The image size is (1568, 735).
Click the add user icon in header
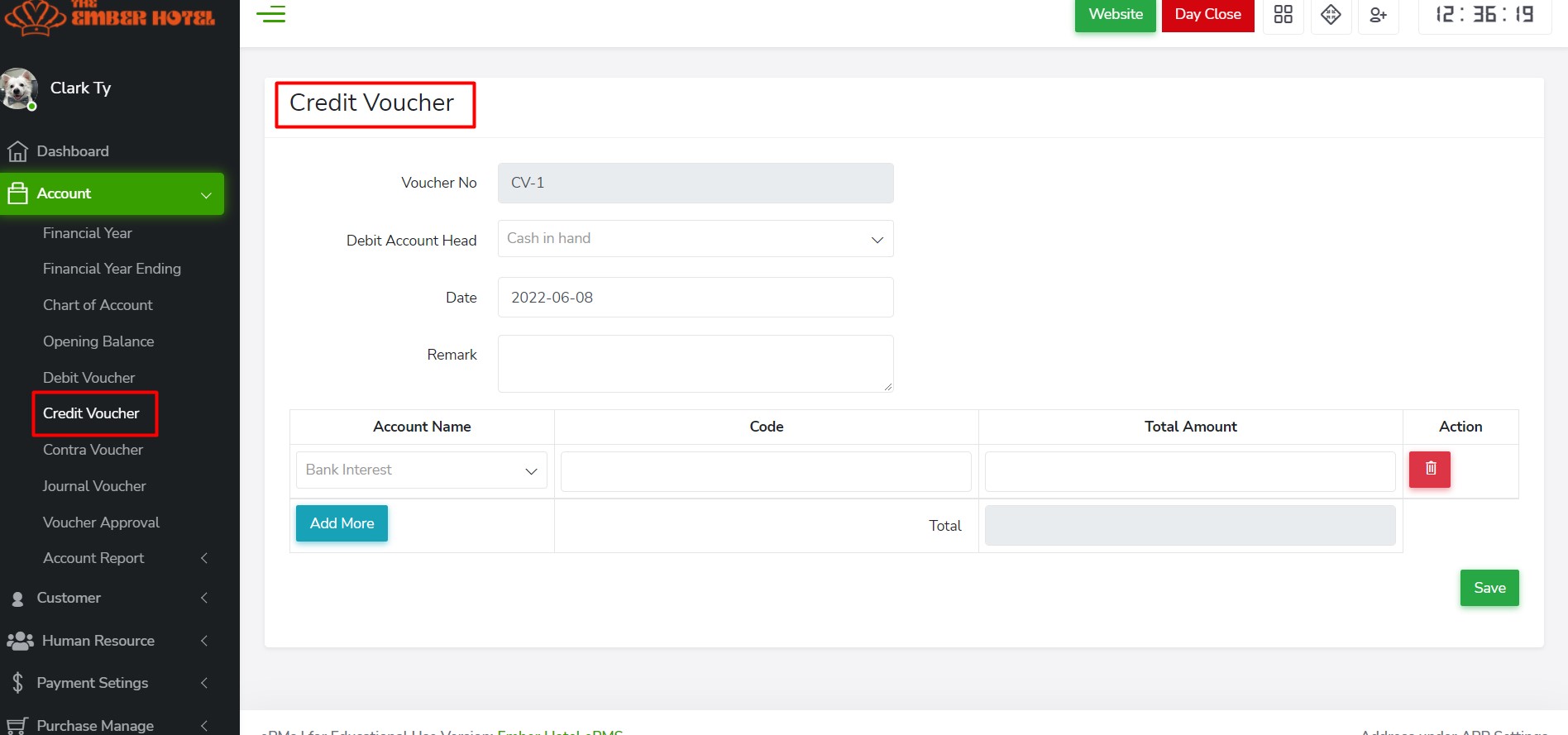tap(1378, 15)
